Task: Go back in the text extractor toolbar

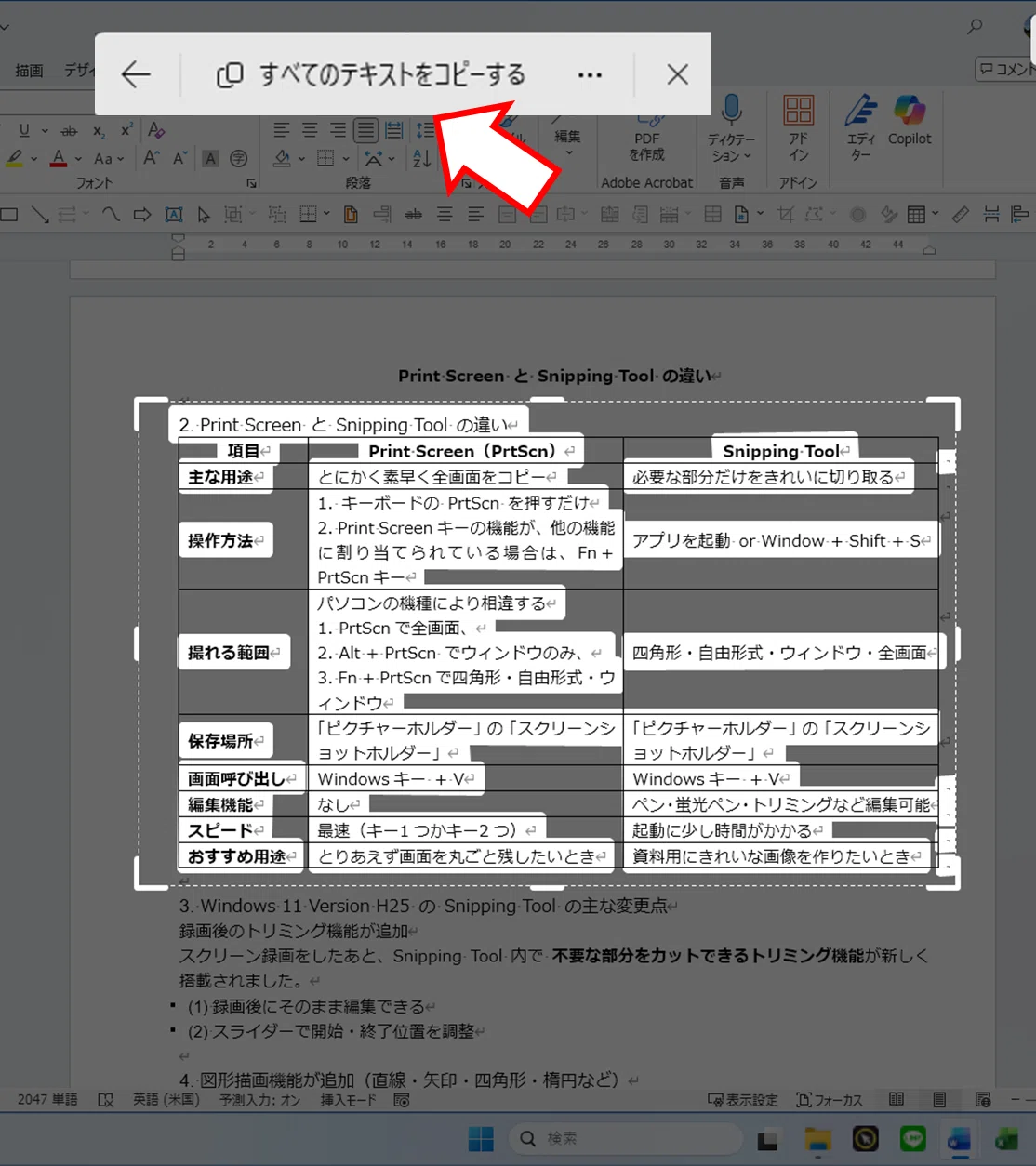Action: pyautogui.click(x=136, y=74)
